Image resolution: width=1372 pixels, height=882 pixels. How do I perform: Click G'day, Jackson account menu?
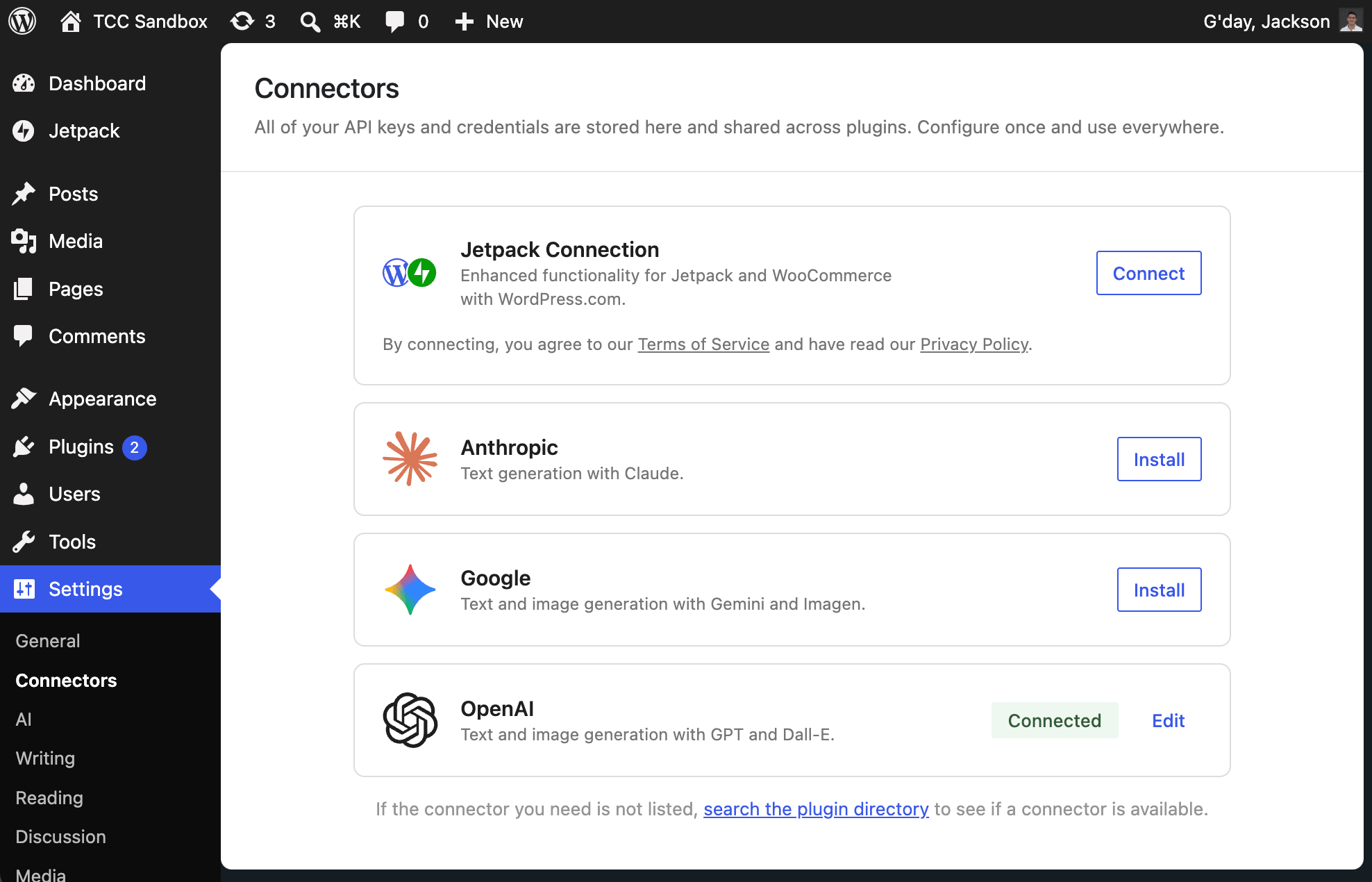pos(1266,22)
